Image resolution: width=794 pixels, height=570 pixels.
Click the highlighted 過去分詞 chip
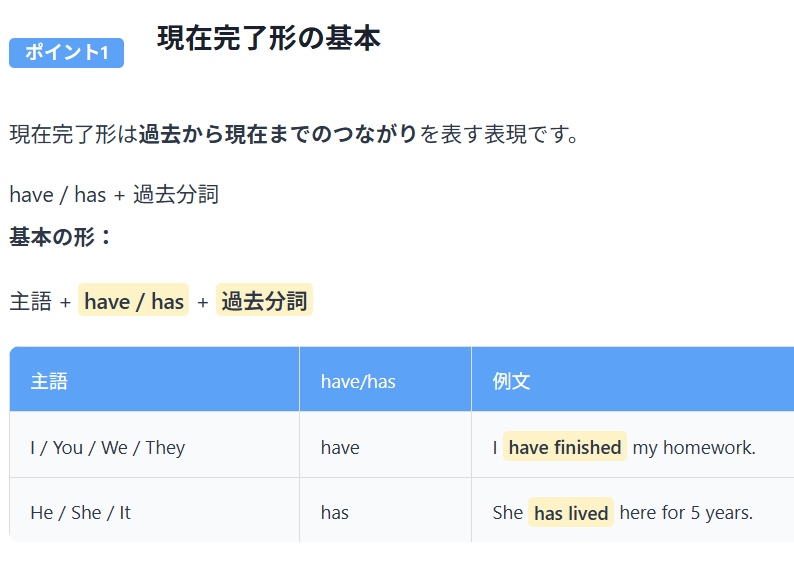pos(264,301)
